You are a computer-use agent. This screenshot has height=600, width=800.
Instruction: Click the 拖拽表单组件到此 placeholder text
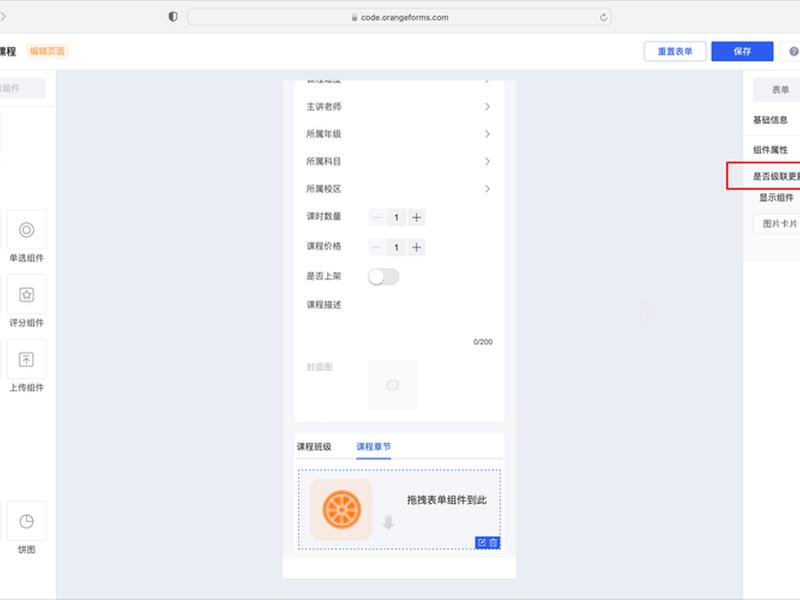click(446, 500)
